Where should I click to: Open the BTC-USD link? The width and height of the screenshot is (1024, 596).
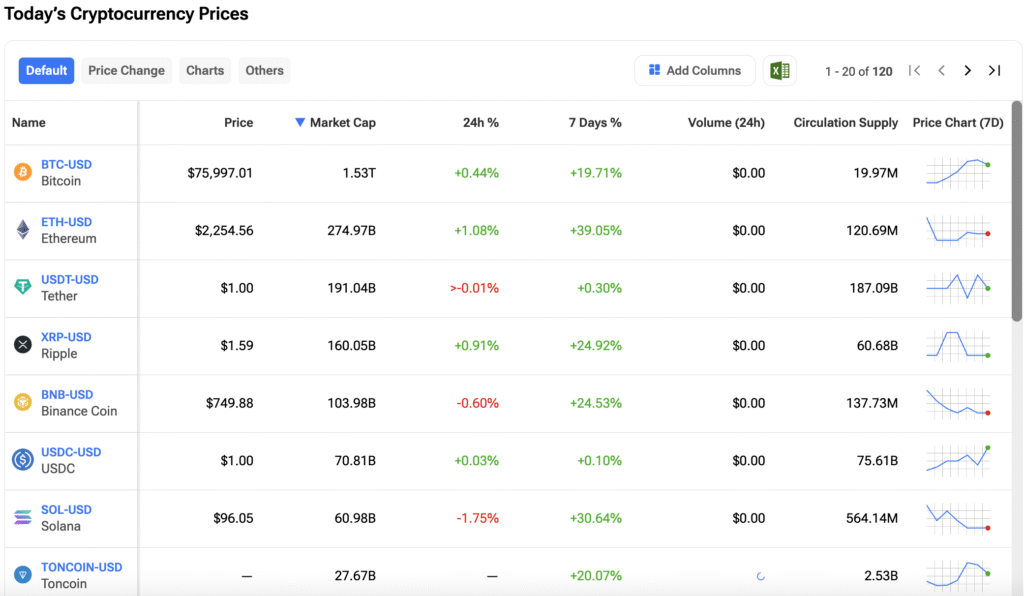(x=66, y=165)
